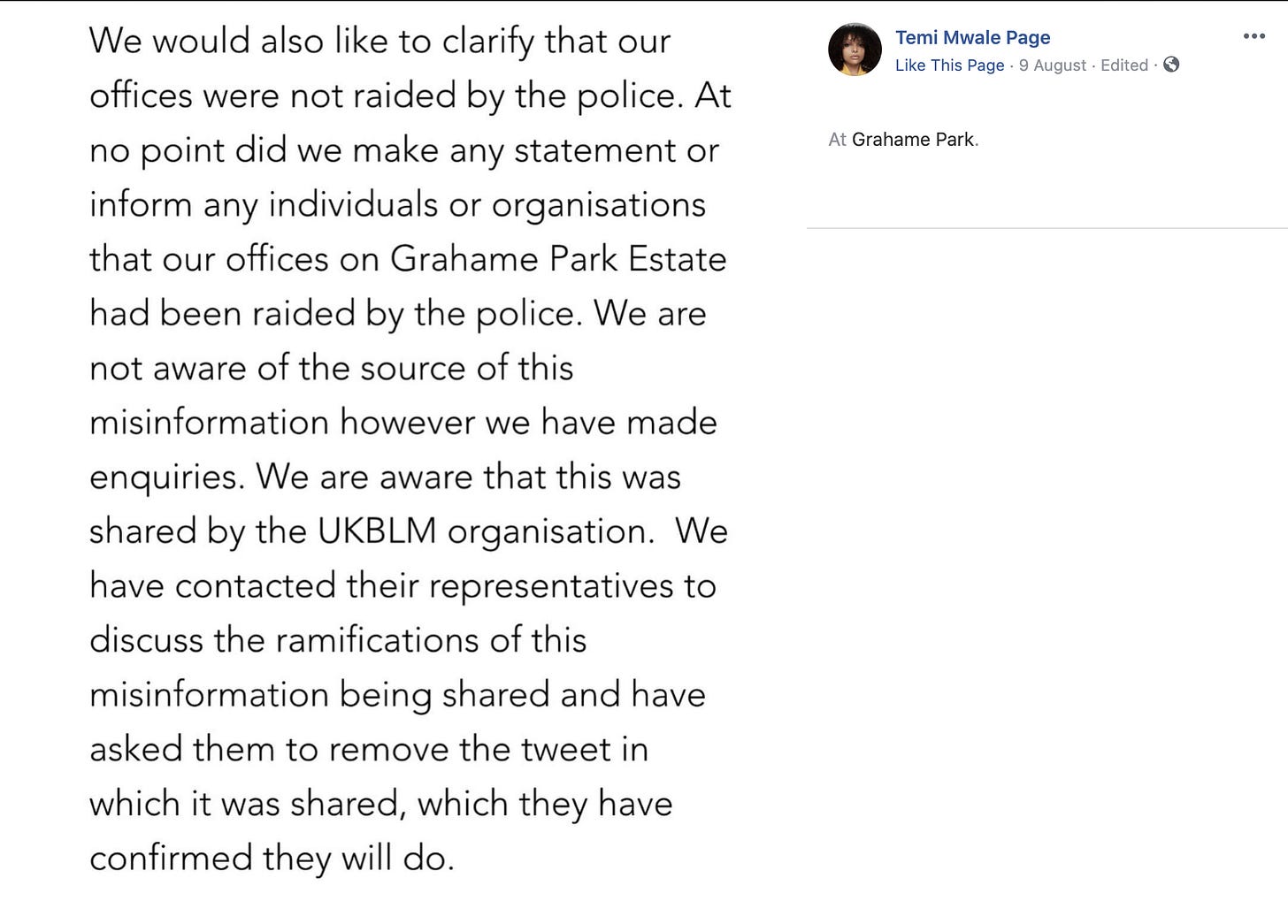
Task: Open the Grahame Park location link
Action: 913,140
